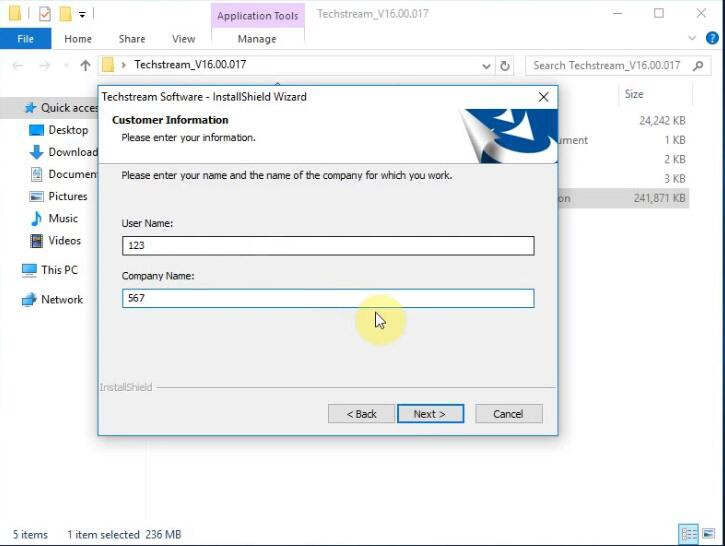Click the recent locations dropdown arrow
725x546 pixels.
point(66,66)
